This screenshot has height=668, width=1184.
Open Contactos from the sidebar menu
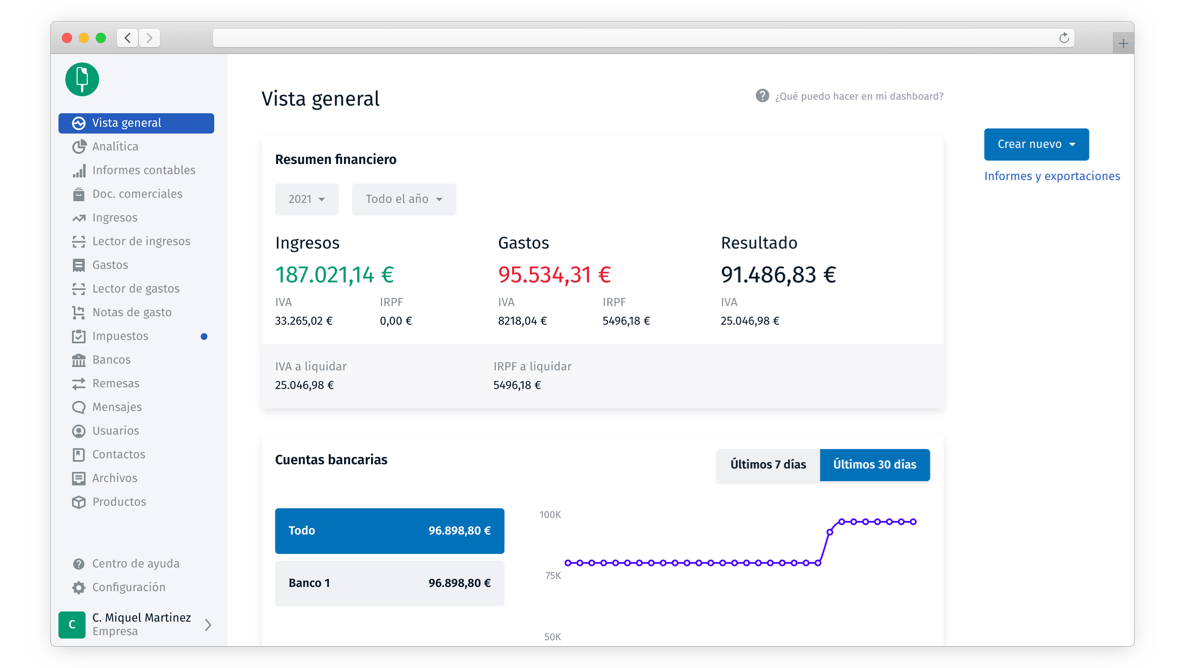click(118, 455)
